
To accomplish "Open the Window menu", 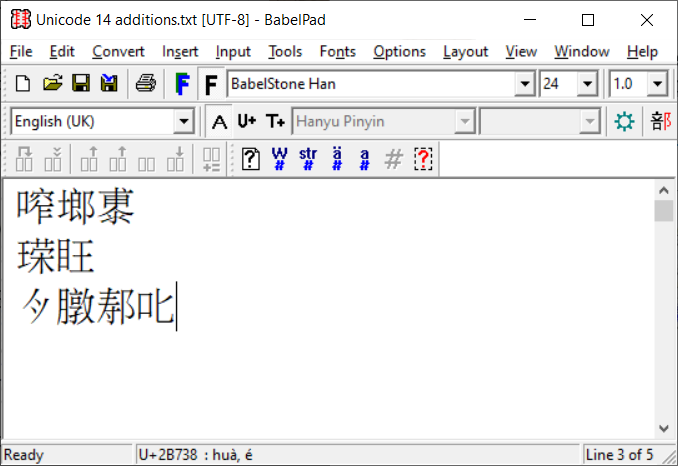I will 582,51.
